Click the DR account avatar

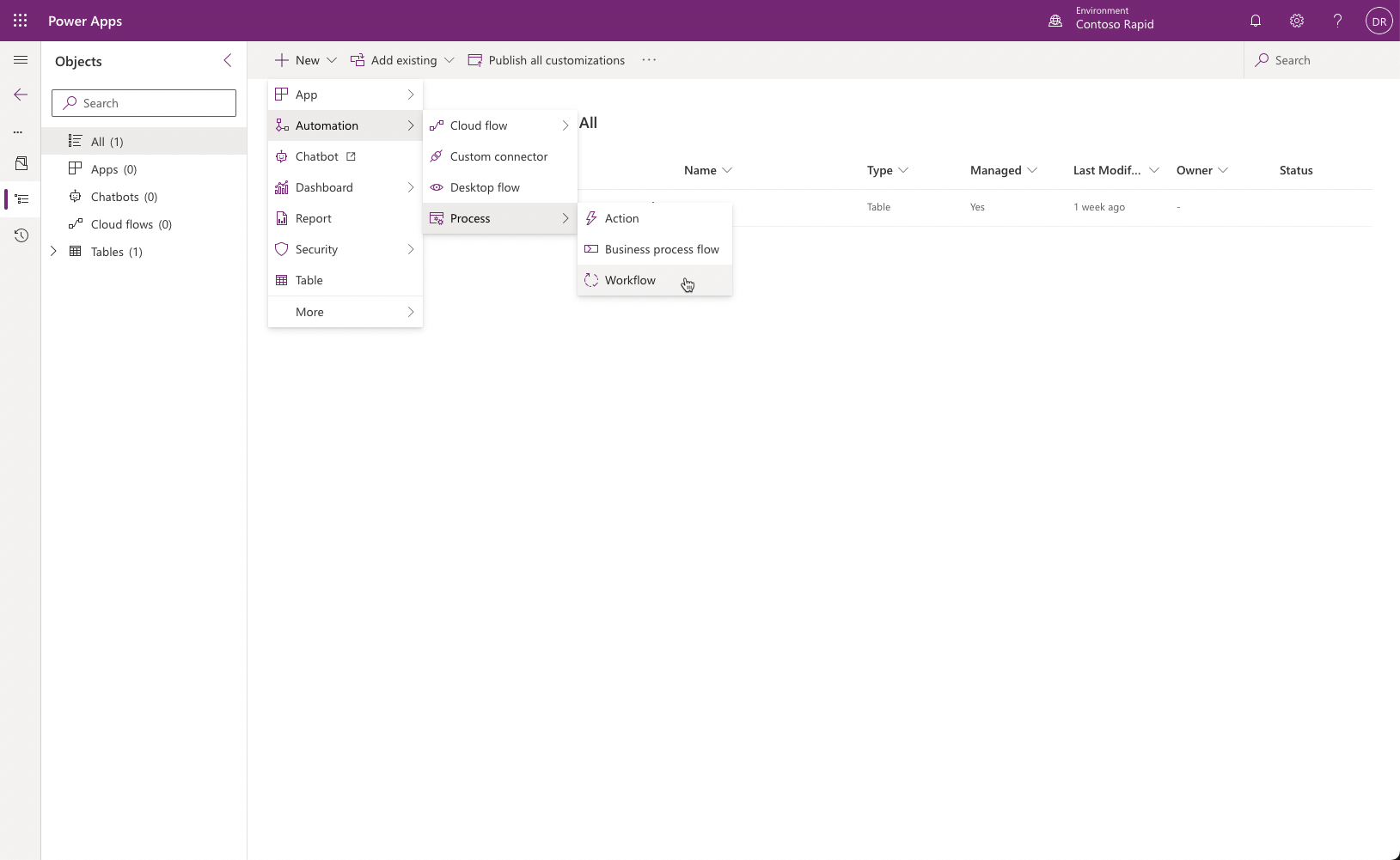1378,20
